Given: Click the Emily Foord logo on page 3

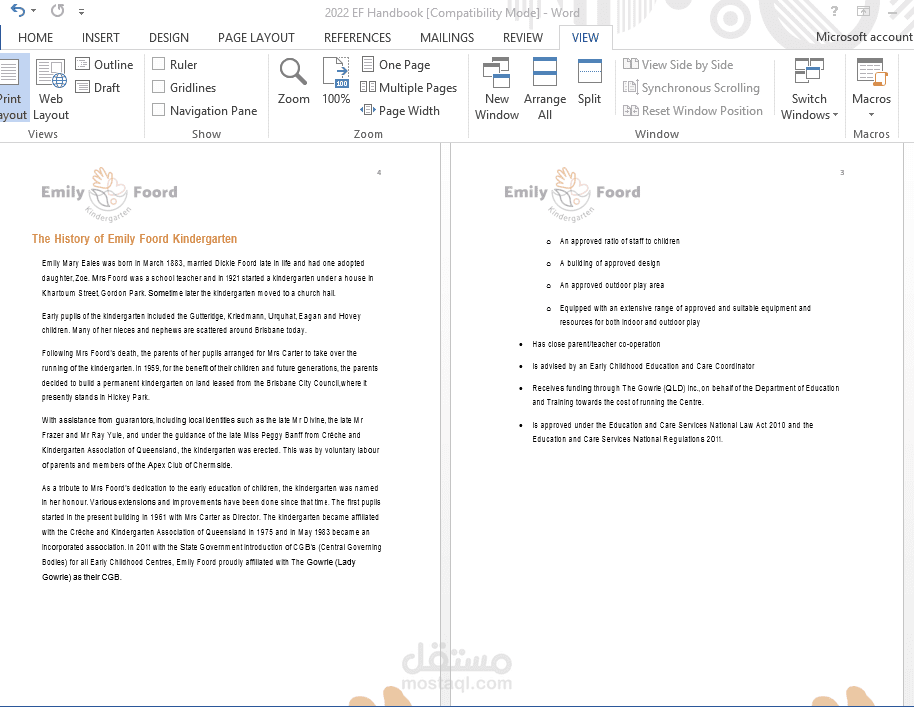Looking at the screenshot, I should (572, 195).
